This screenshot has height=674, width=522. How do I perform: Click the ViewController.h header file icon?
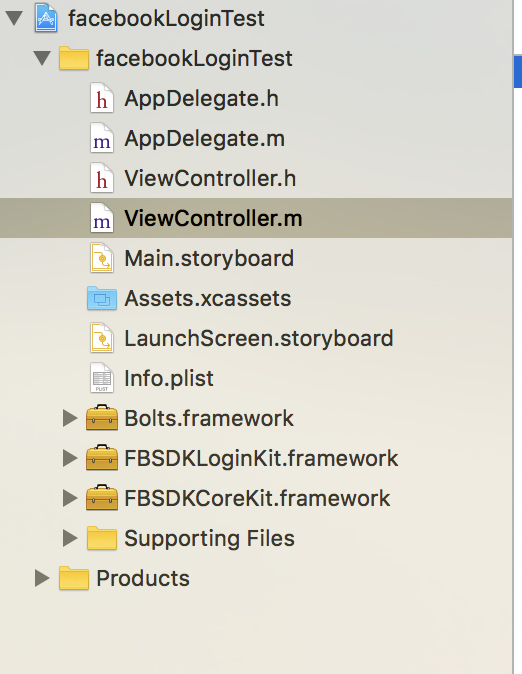[x=102, y=178]
